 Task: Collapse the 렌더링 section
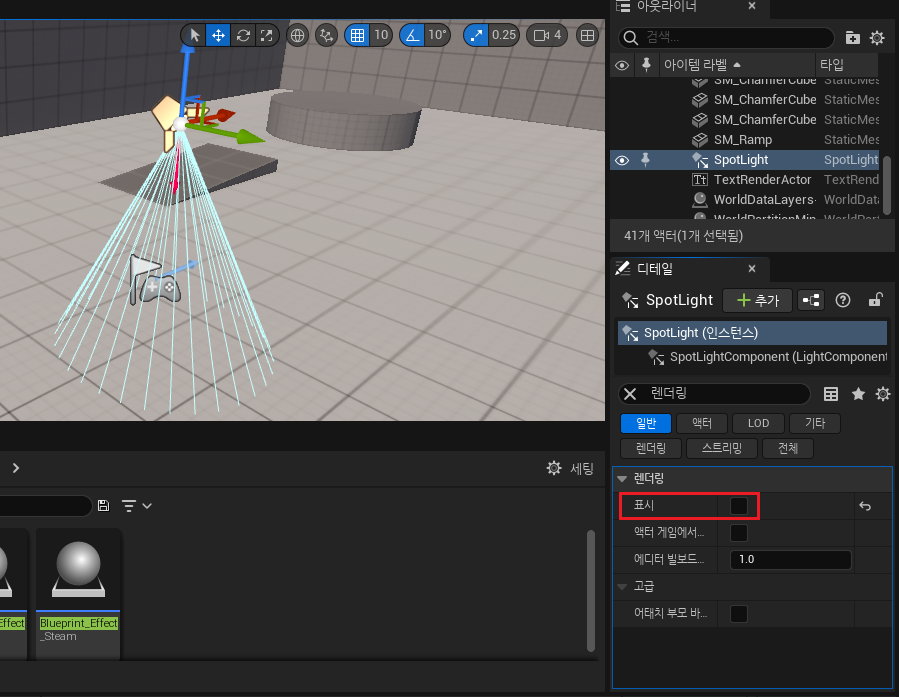click(622, 479)
